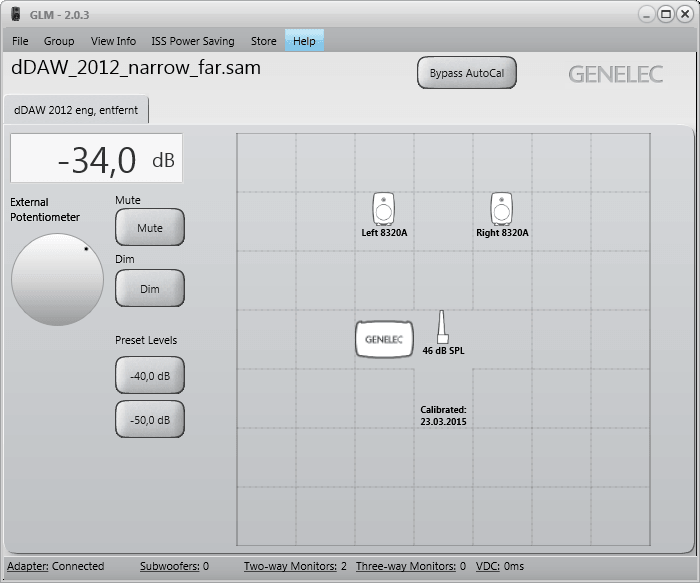
Task: Toggle the Dim button
Action: pyautogui.click(x=150, y=289)
